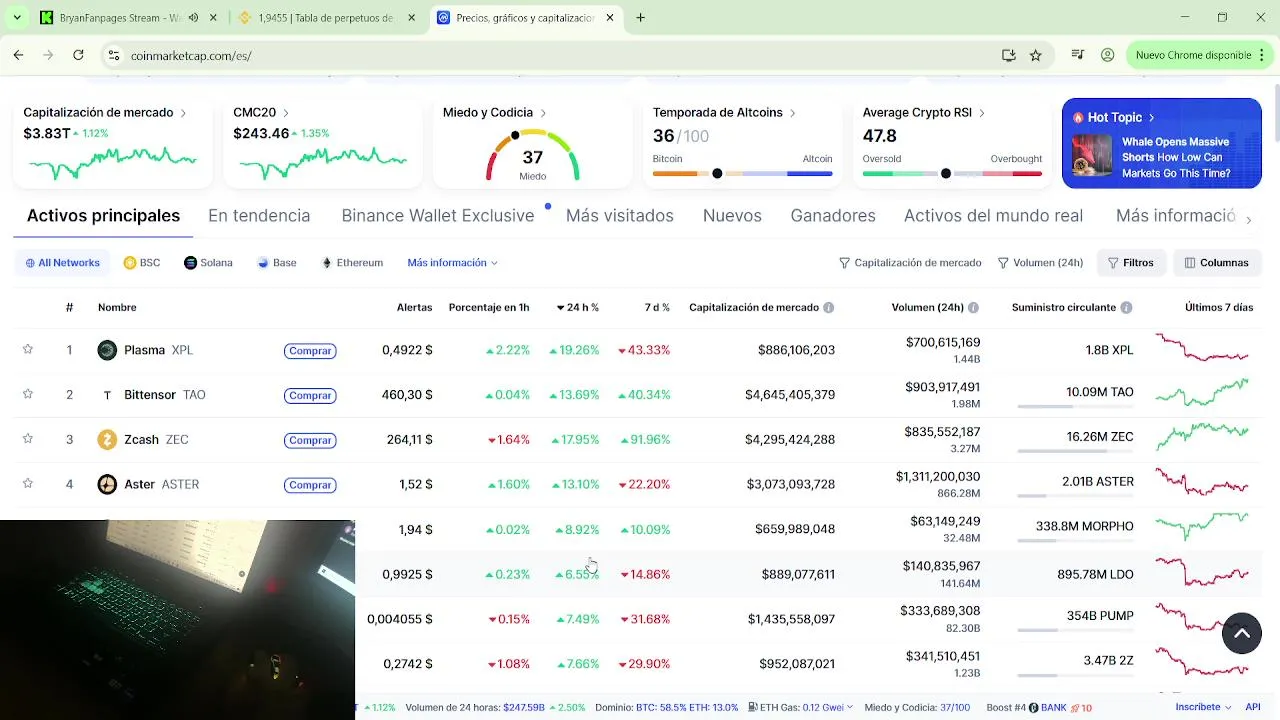
Task: Sort by 24 h % column
Action: [x=577, y=308]
